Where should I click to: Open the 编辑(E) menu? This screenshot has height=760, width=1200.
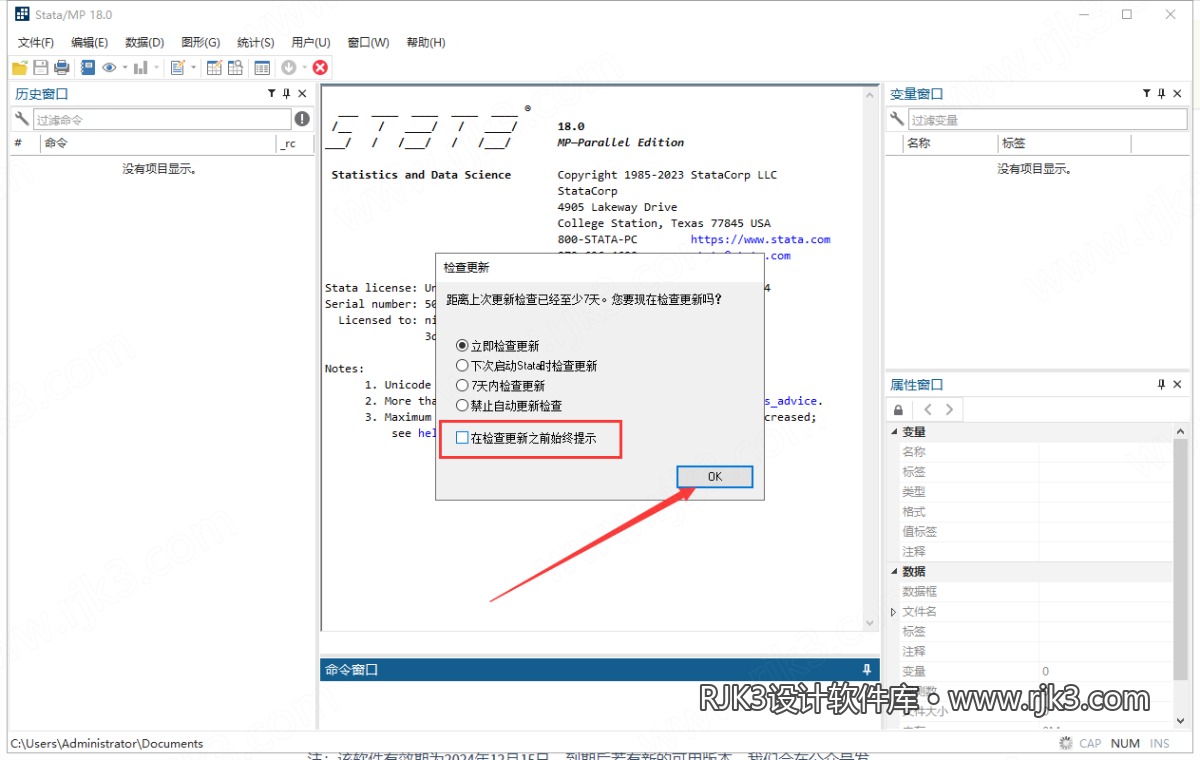(89, 42)
